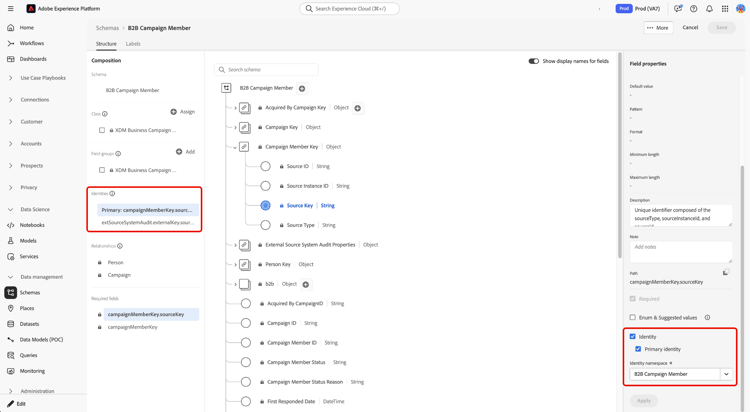Uncheck the Identity checkbox
Viewport: 750px width, 412px height.
point(633,336)
